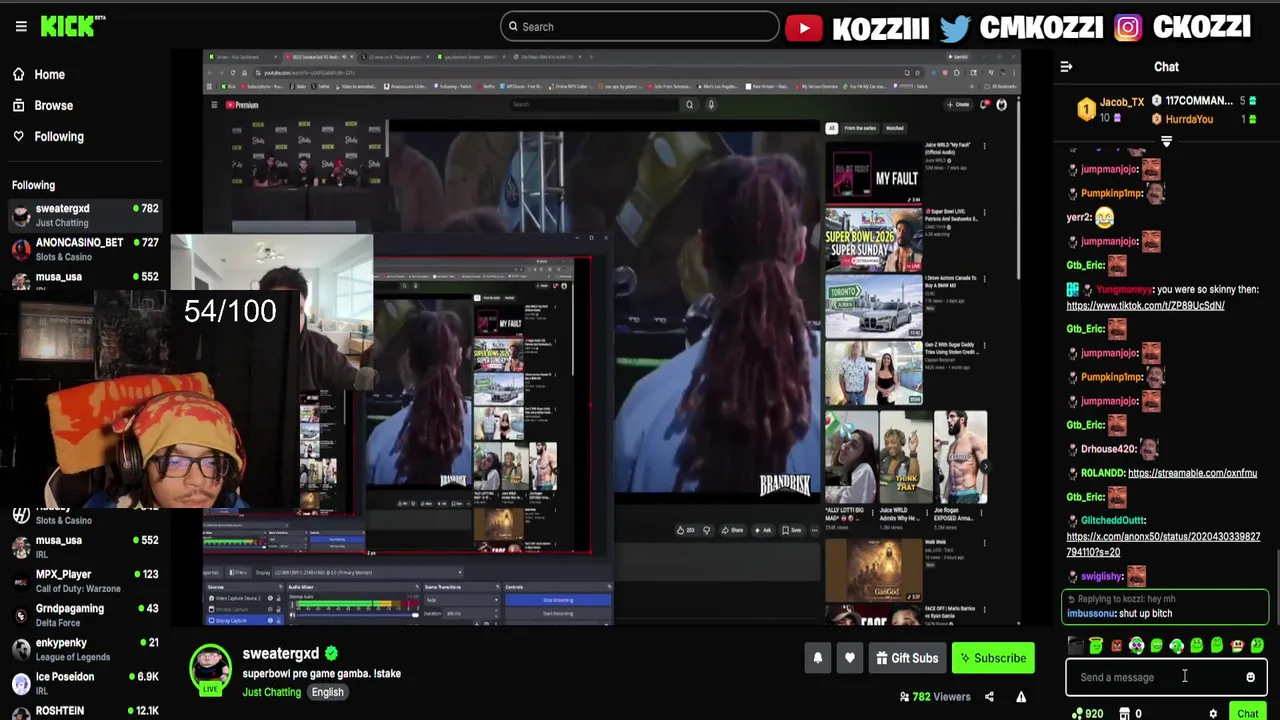Click HurrdaYou on the leaderboard

[x=1189, y=119]
